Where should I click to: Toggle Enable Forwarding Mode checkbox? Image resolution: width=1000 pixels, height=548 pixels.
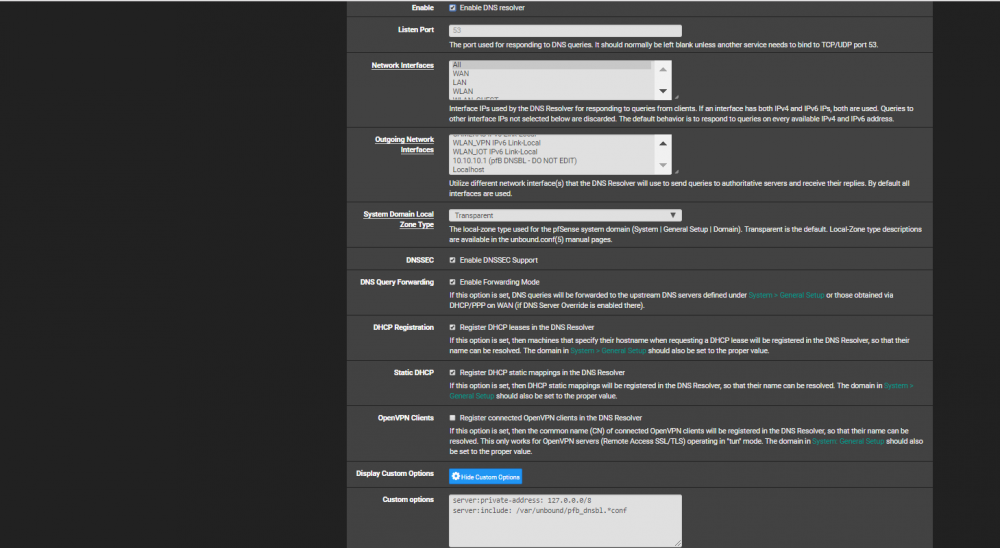pos(452,282)
